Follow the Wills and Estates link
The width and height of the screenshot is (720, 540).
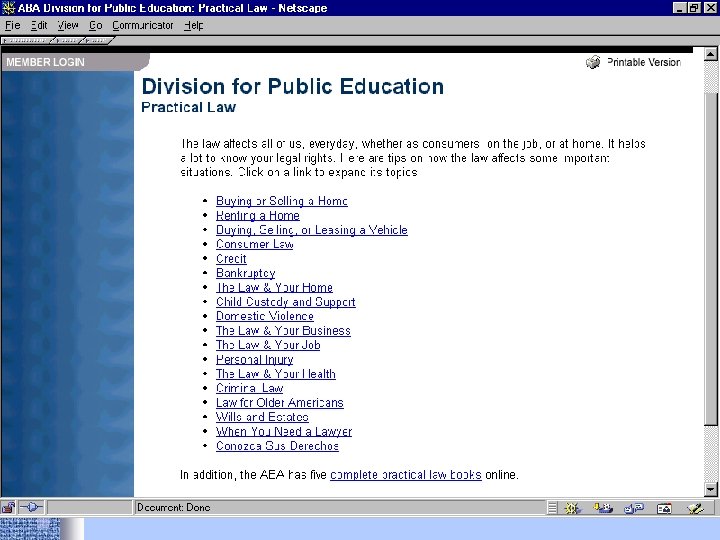click(262, 417)
